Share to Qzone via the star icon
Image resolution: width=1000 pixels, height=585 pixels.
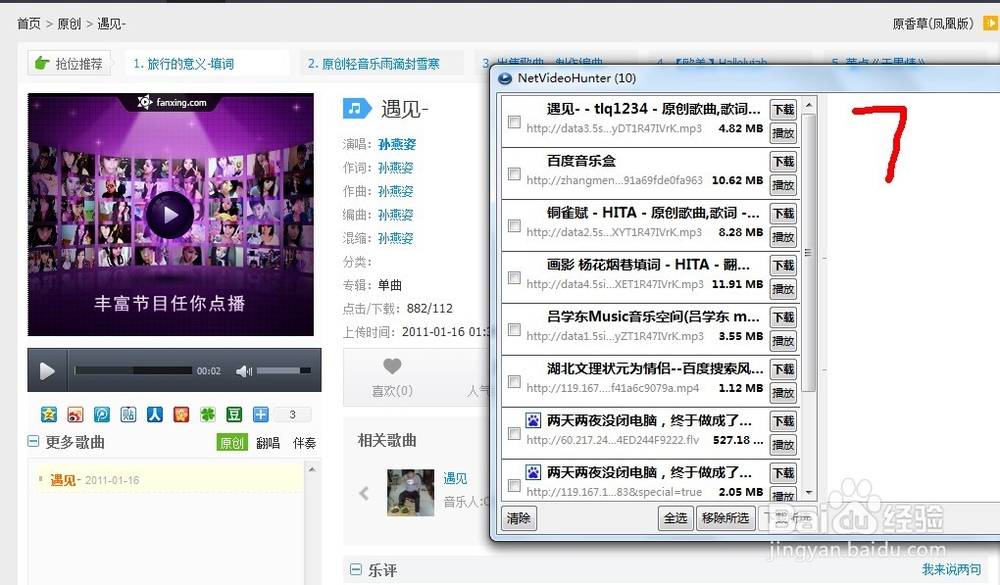[x=48, y=415]
